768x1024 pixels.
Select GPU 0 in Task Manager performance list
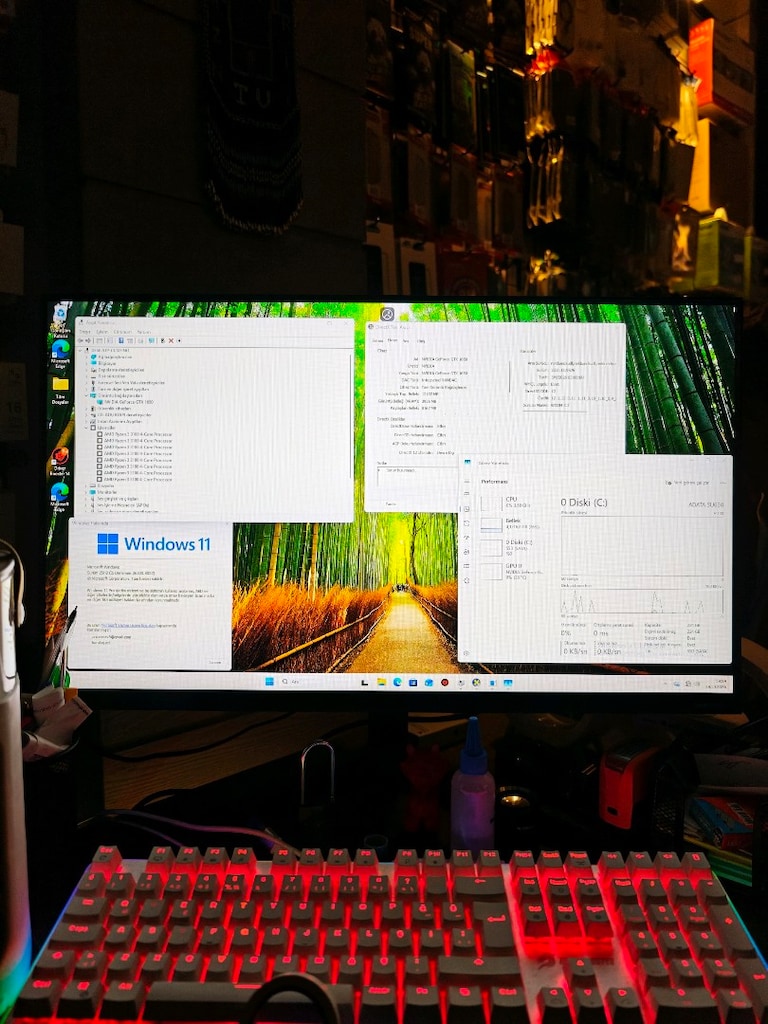click(x=509, y=571)
